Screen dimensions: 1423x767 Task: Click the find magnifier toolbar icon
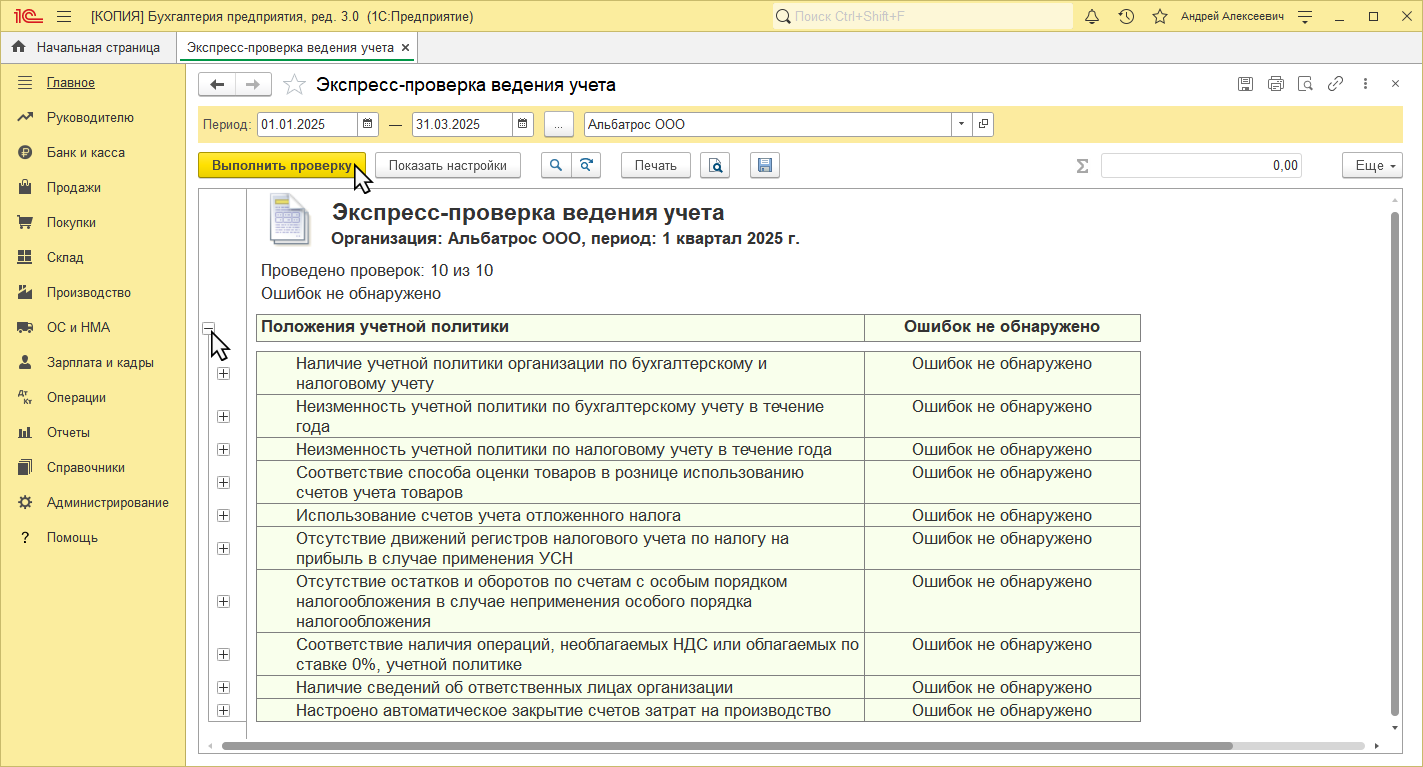click(556, 166)
